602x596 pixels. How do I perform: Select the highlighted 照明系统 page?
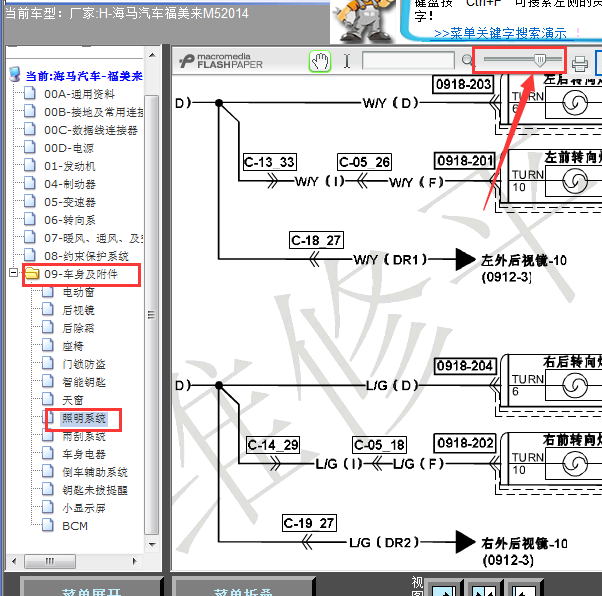click(x=84, y=418)
